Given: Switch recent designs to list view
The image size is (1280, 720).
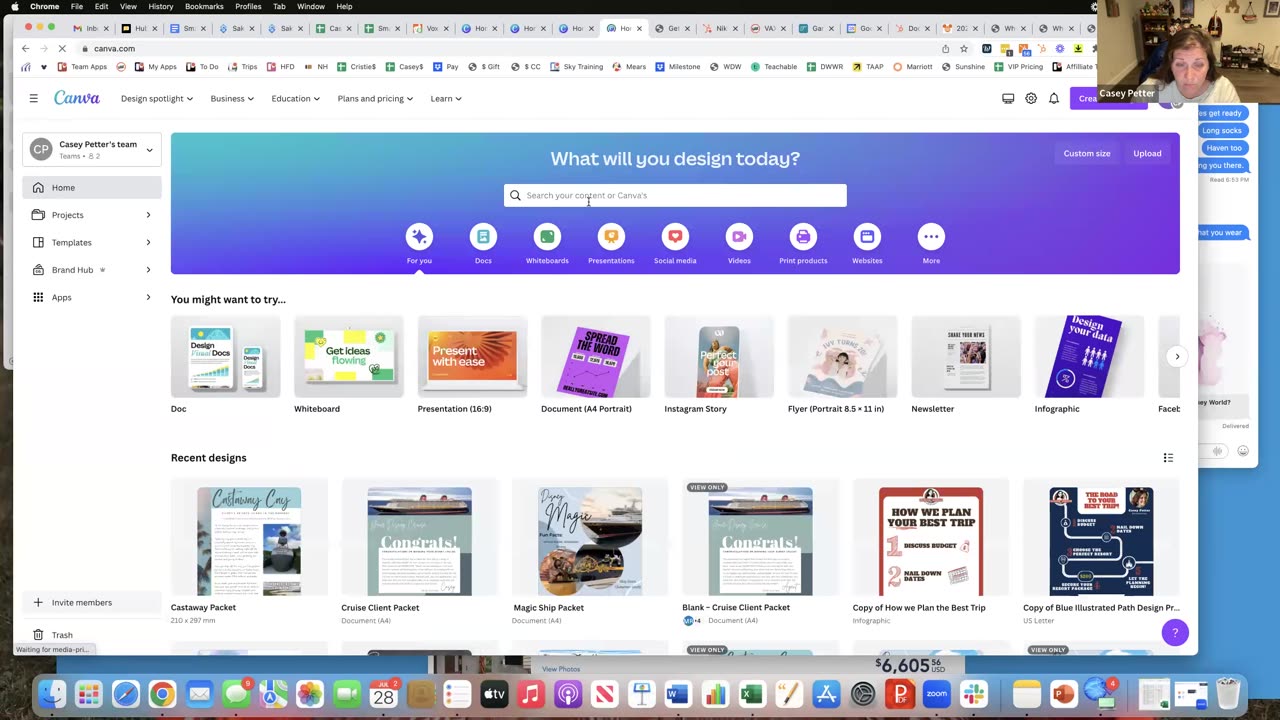Looking at the screenshot, I should point(1168,458).
